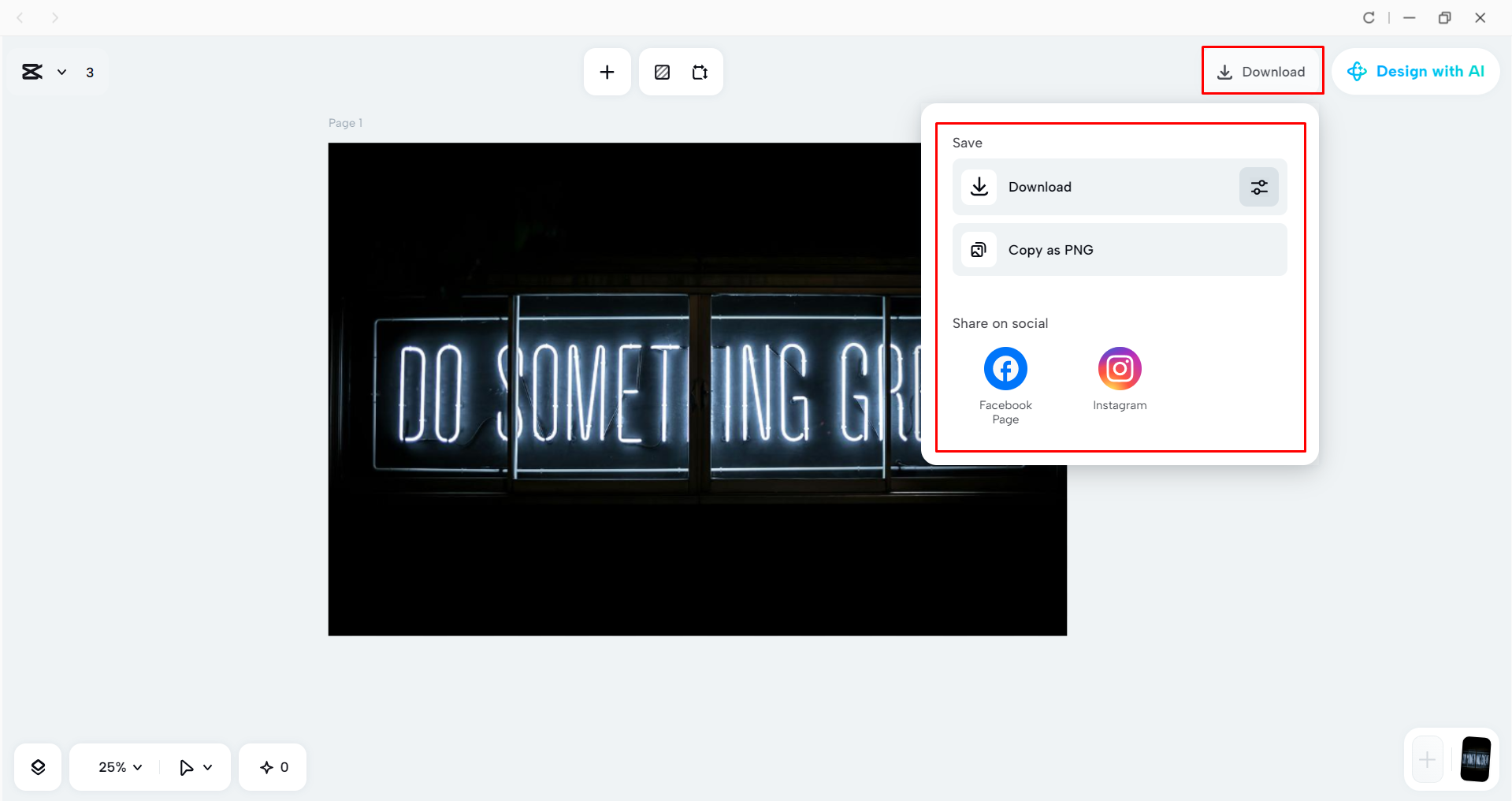1512x801 pixels.
Task: Expand the cursor tool dropdown arrow
Action: coord(208,766)
